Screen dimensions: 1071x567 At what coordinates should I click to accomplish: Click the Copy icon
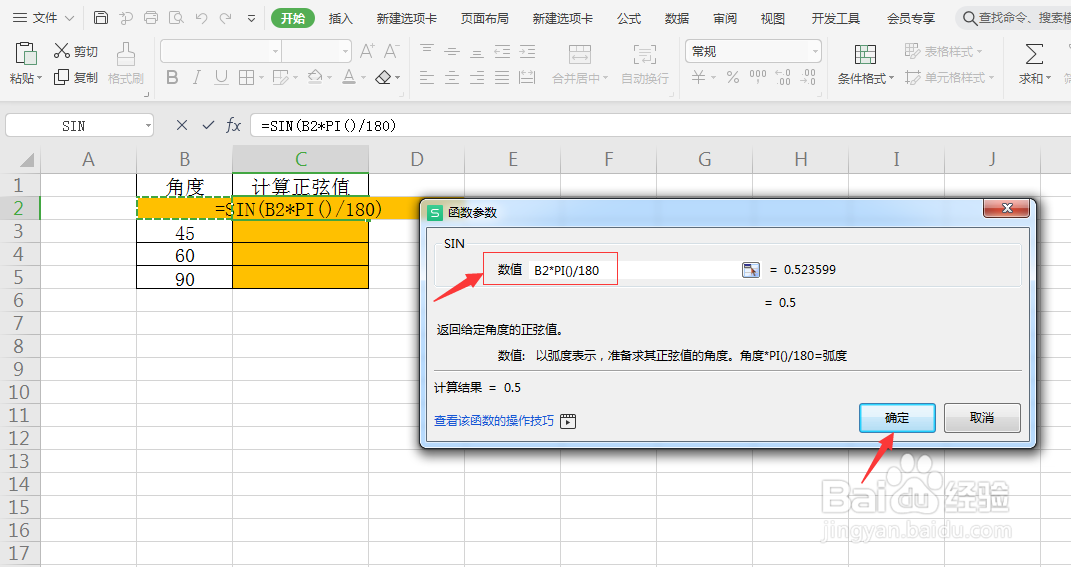(x=61, y=77)
